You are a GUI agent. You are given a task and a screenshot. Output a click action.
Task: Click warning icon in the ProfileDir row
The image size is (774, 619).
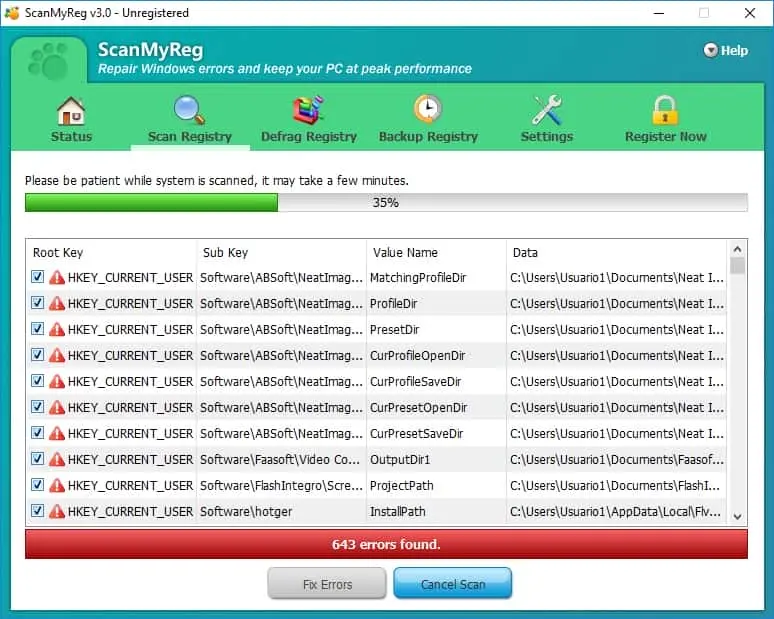tap(57, 303)
